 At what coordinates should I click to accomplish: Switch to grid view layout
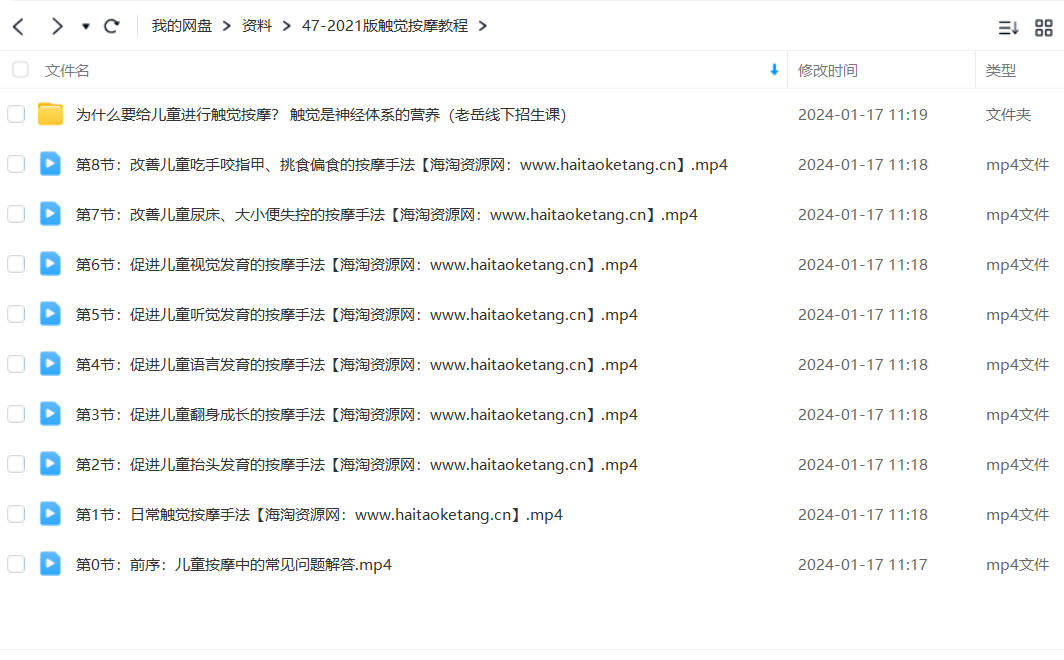pos(1044,28)
